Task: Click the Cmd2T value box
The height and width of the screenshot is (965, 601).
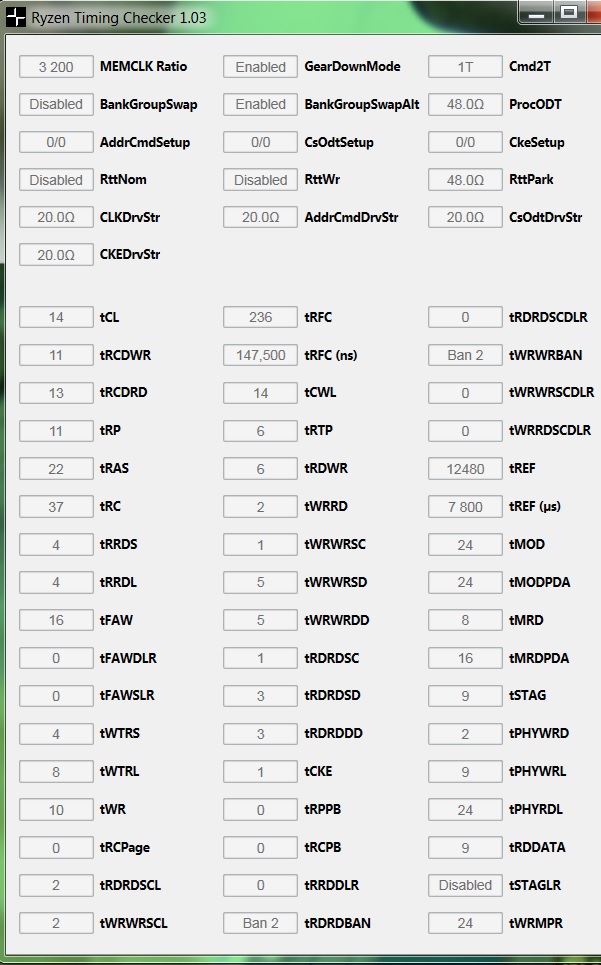Action: point(465,67)
